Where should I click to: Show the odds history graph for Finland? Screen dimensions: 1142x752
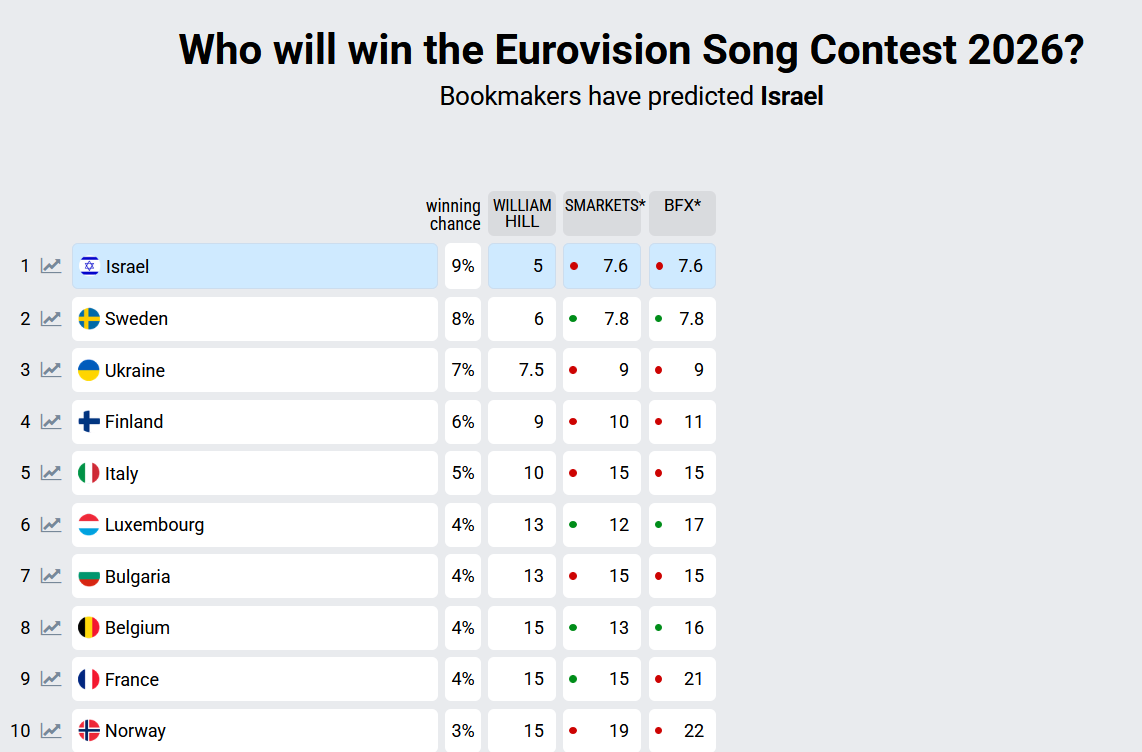(51, 422)
